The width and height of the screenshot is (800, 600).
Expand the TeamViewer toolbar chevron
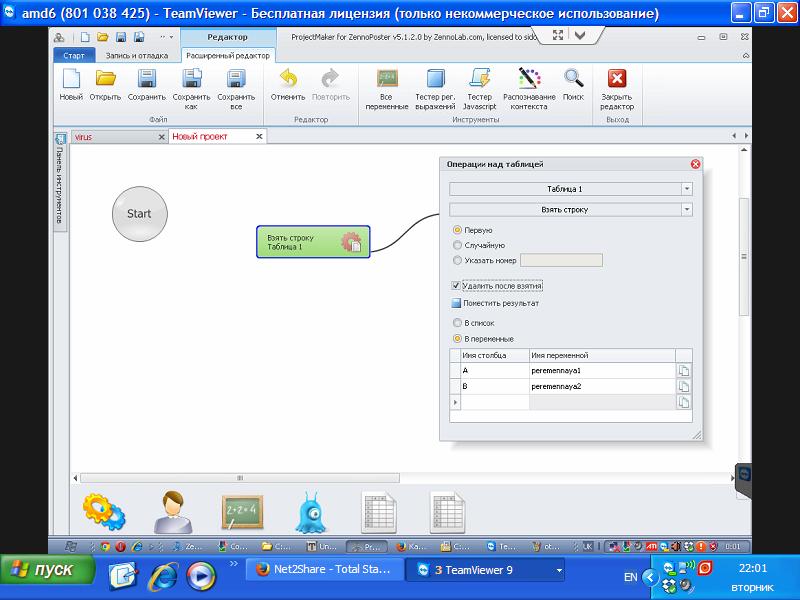(x=580, y=35)
